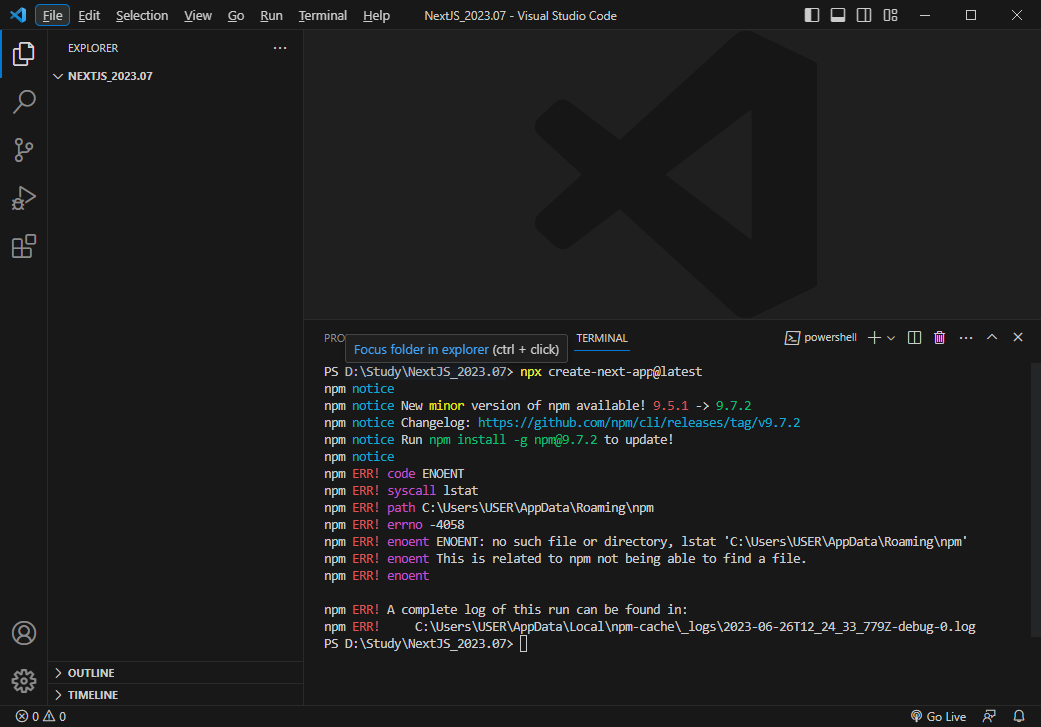Open the errors and warnings status item
1041x727 pixels.
tap(40, 716)
